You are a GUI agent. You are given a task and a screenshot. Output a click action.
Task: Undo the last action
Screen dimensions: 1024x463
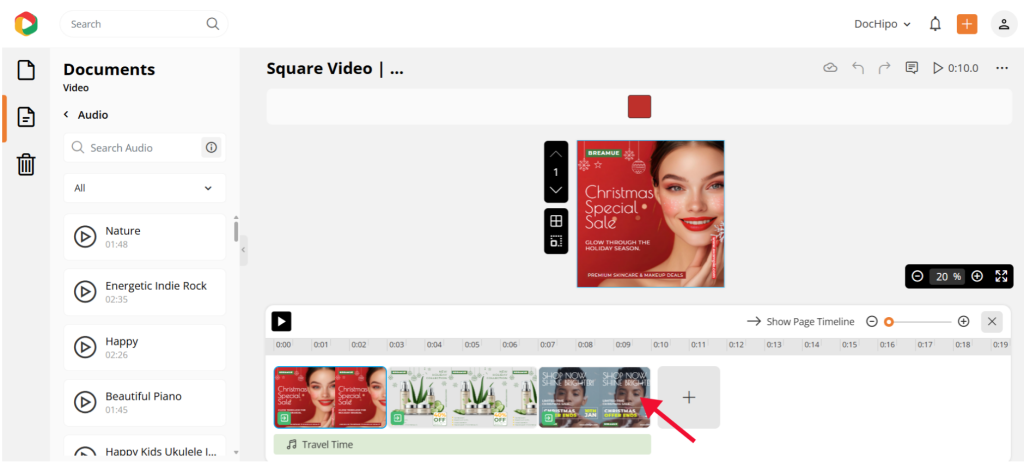858,68
